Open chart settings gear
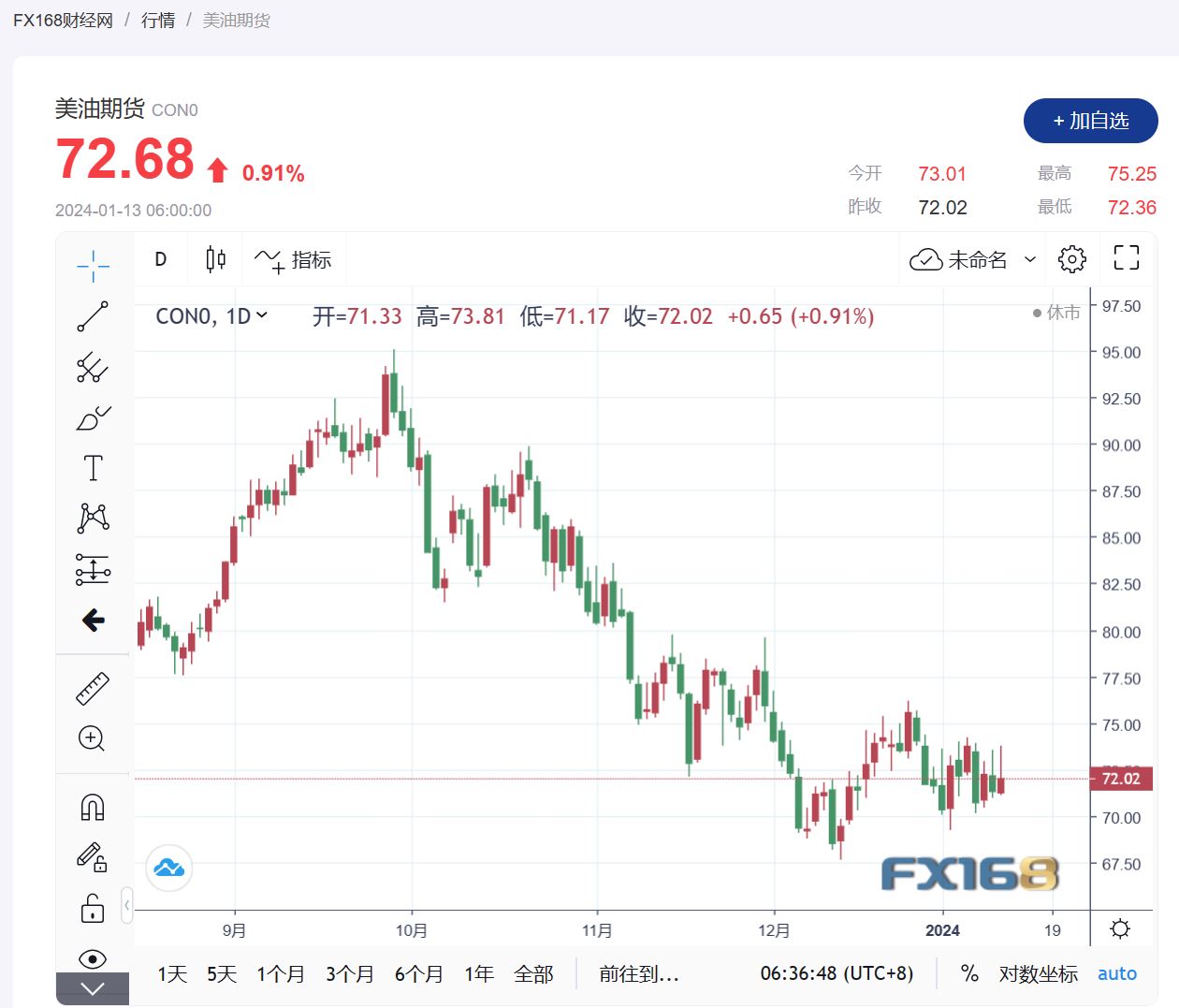1179x1008 pixels. tap(1071, 259)
